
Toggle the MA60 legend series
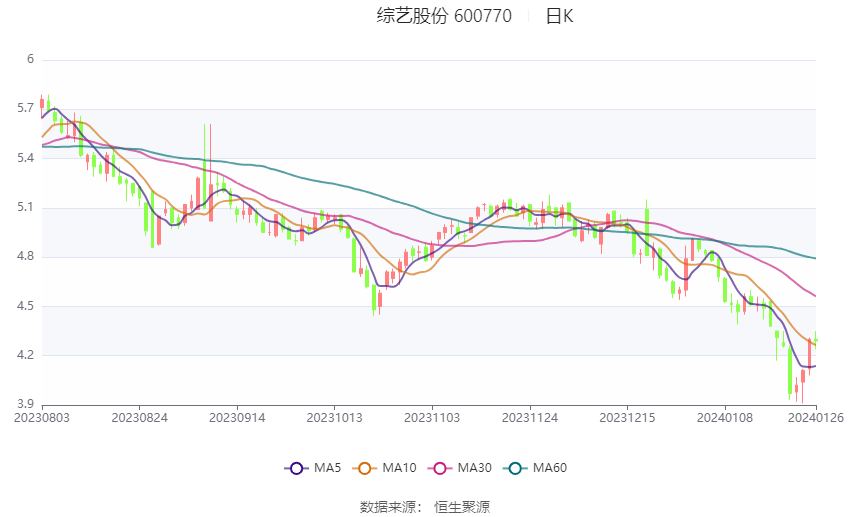(535, 468)
